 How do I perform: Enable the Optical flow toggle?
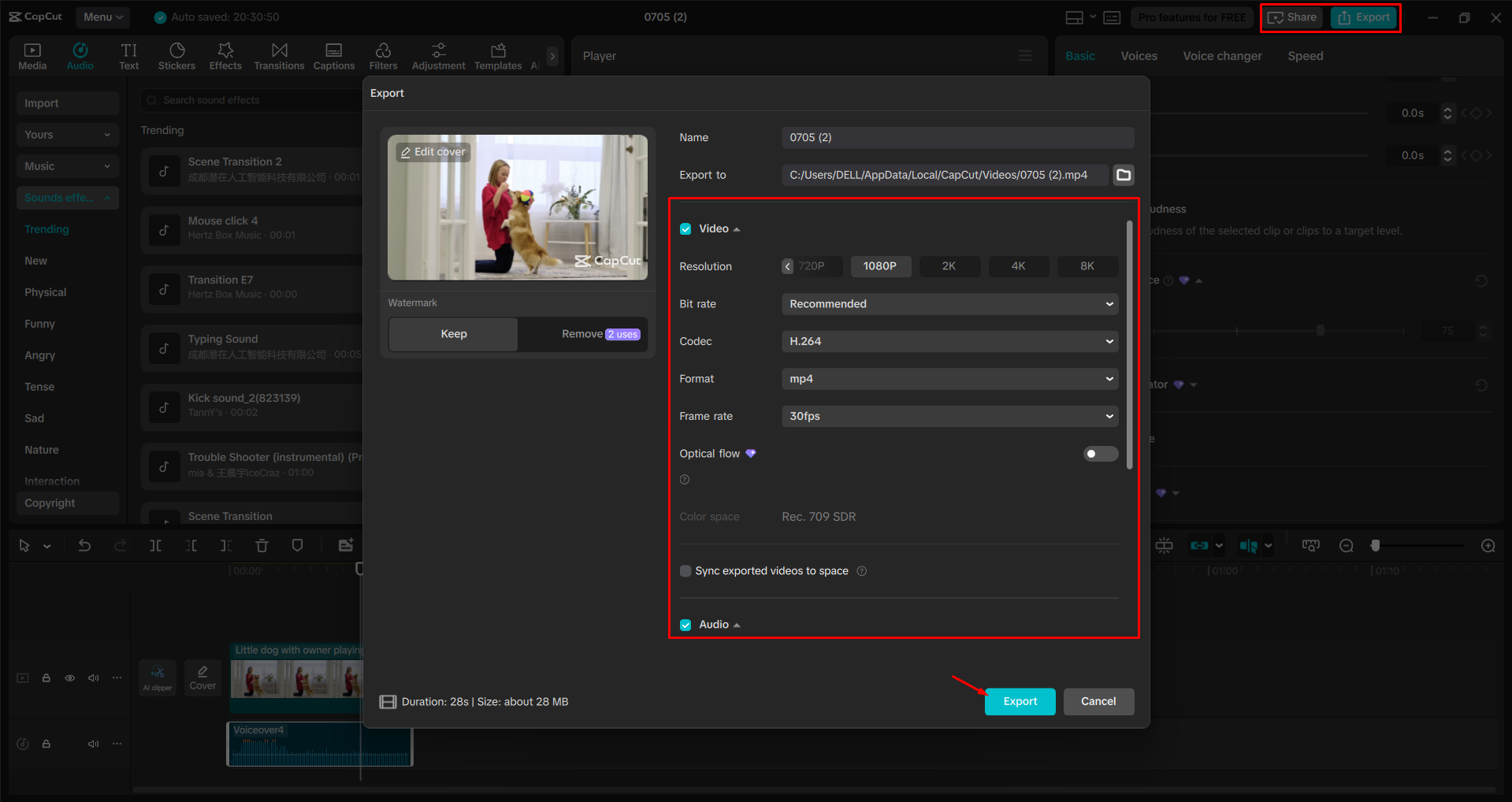pyautogui.click(x=1100, y=454)
